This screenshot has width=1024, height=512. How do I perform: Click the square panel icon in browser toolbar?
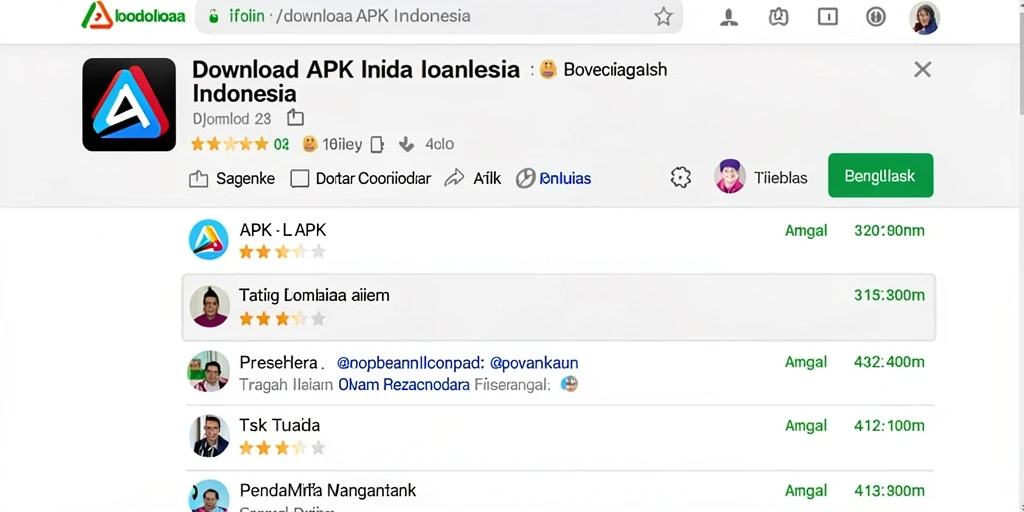point(827,17)
